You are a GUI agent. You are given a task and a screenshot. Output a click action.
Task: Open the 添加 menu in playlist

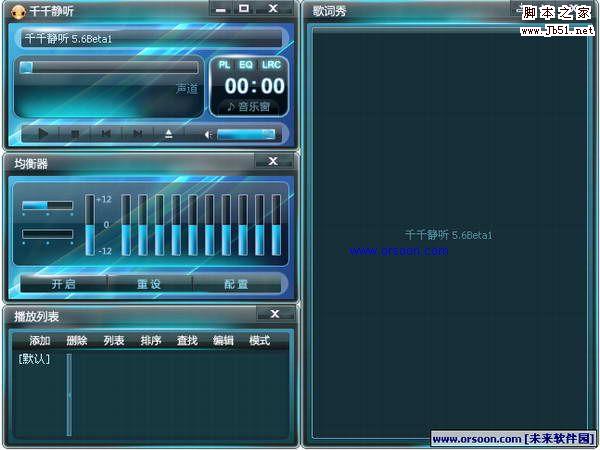[40, 341]
